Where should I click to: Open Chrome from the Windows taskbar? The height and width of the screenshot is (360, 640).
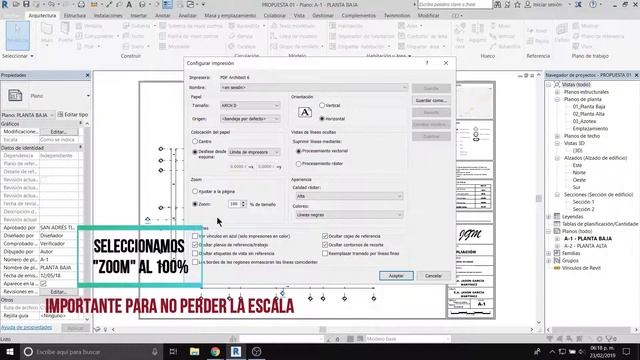click(x=215, y=351)
